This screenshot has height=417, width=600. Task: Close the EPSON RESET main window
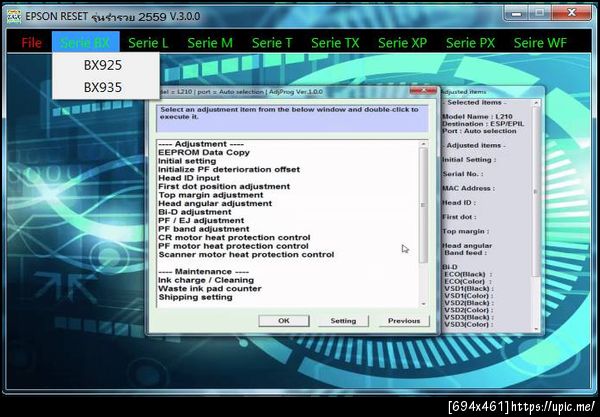pyautogui.click(x=572, y=13)
